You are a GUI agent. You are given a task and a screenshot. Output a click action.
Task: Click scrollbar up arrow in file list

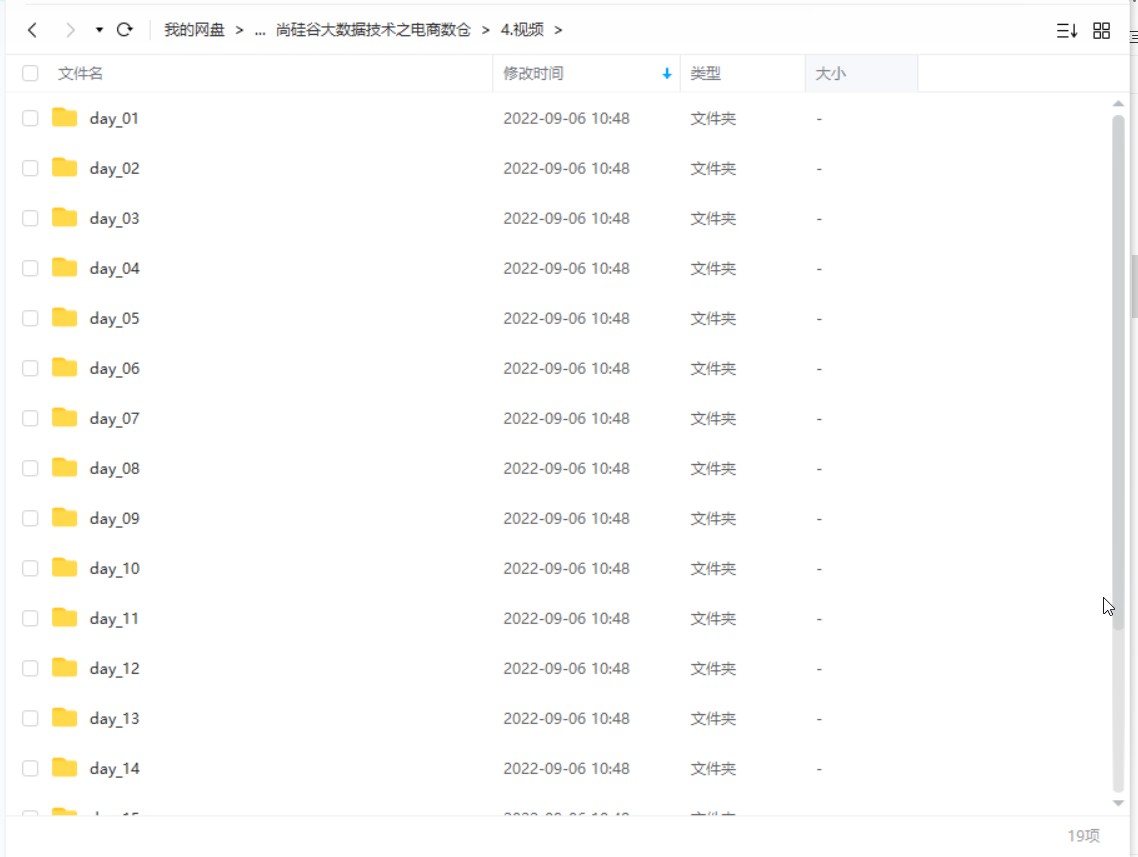point(1118,104)
